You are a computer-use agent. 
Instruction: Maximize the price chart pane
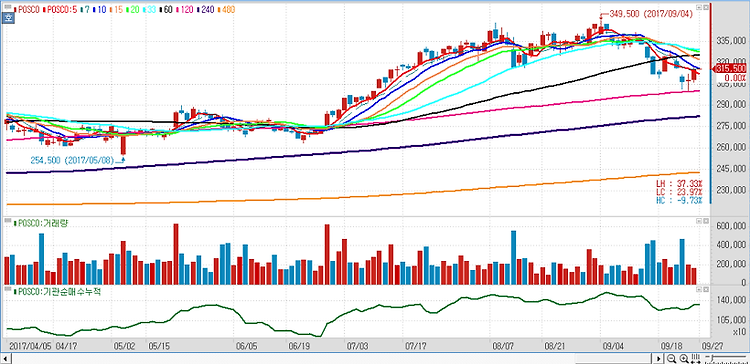(706, 8)
